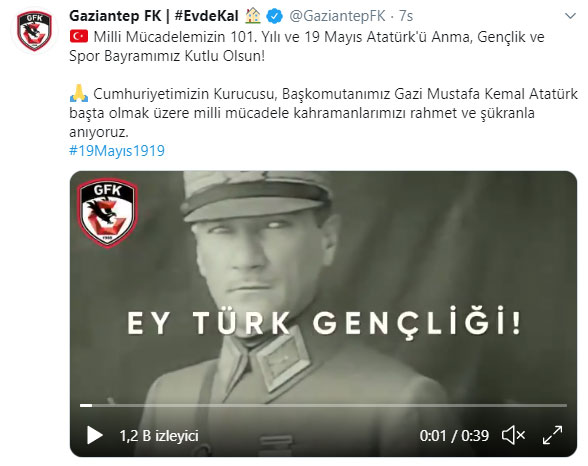The width and height of the screenshot is (588, 466).
Task: Open Gaziantep FK profile avatar
Action: click(x=34, y=31)
